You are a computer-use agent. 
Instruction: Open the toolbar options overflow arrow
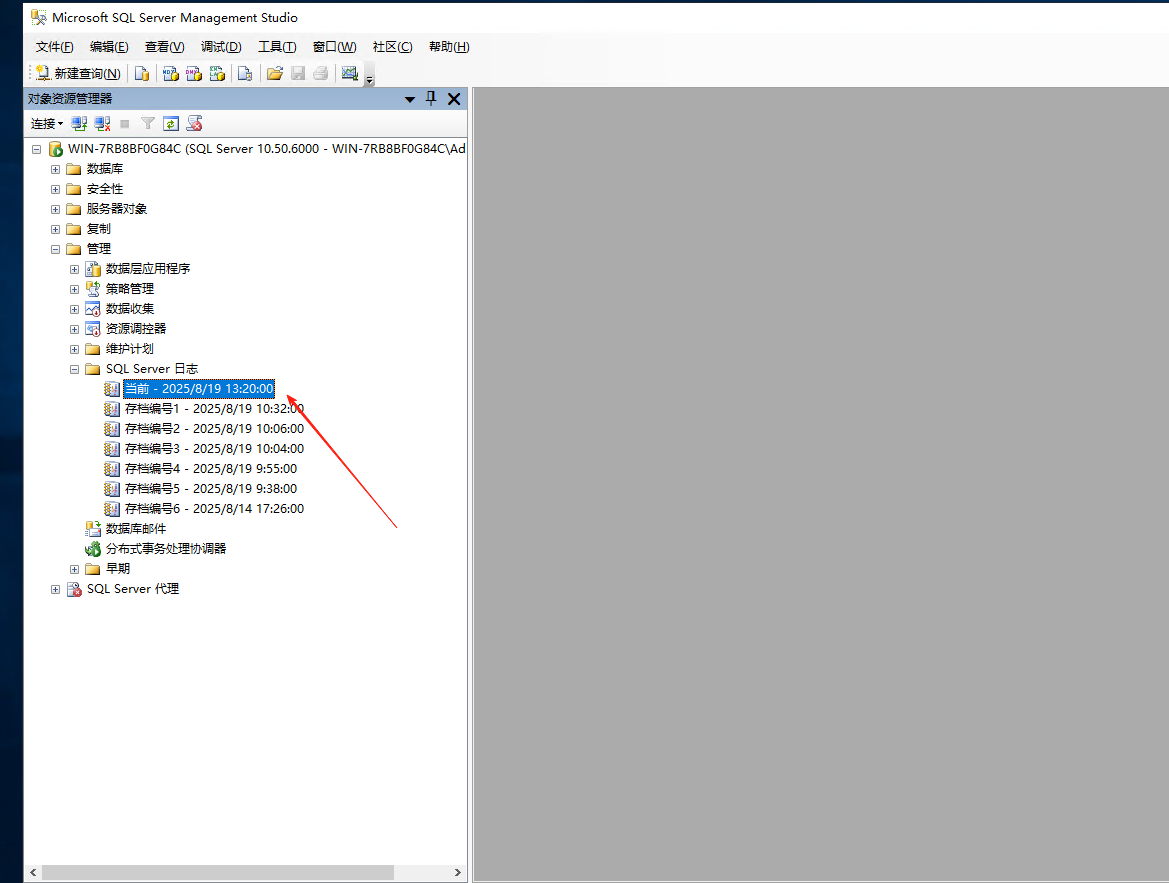pyautogui.click(x=369, y=75)
